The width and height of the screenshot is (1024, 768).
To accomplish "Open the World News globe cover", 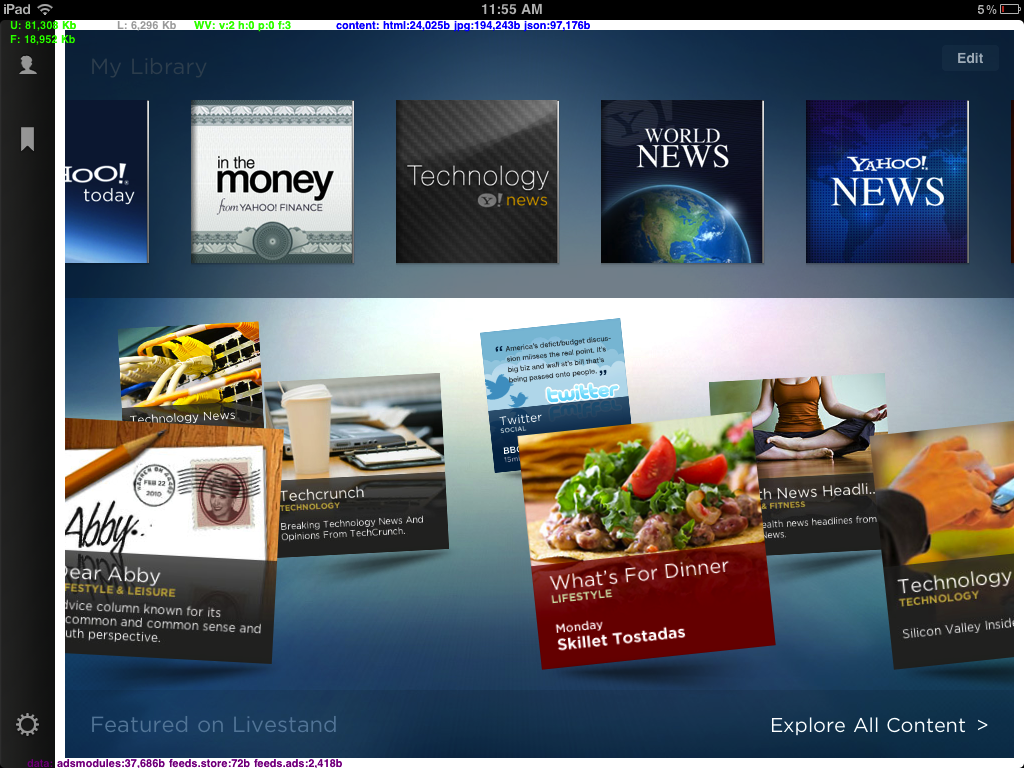I will click(682, 182).
